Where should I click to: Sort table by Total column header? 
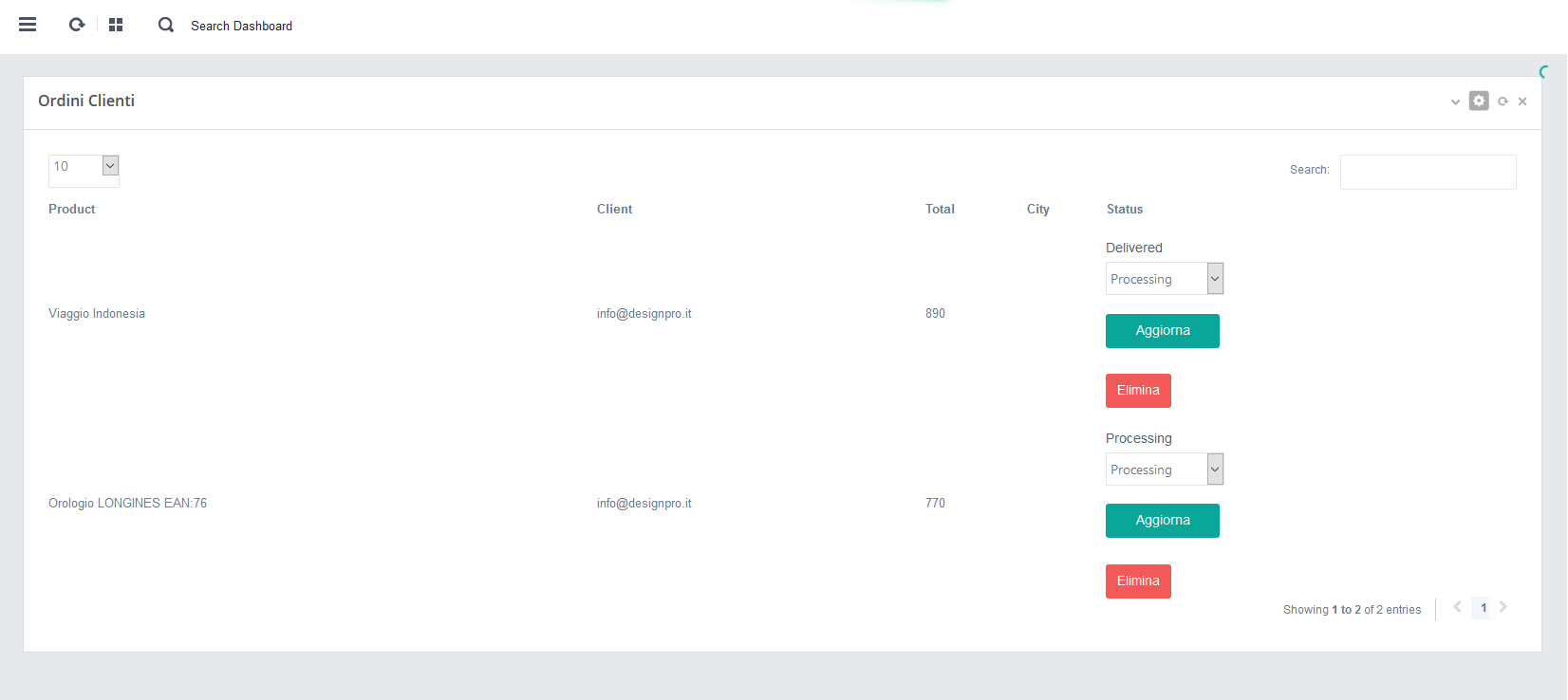coord(940,210)
